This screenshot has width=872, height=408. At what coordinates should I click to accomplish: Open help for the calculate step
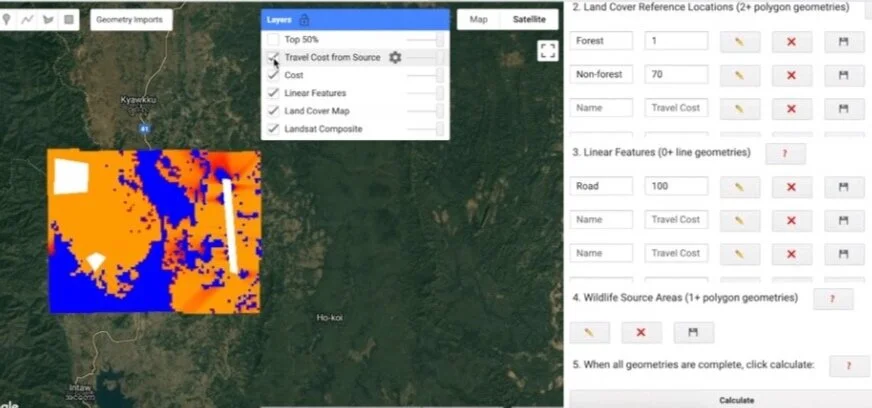[x=849, y=366]
